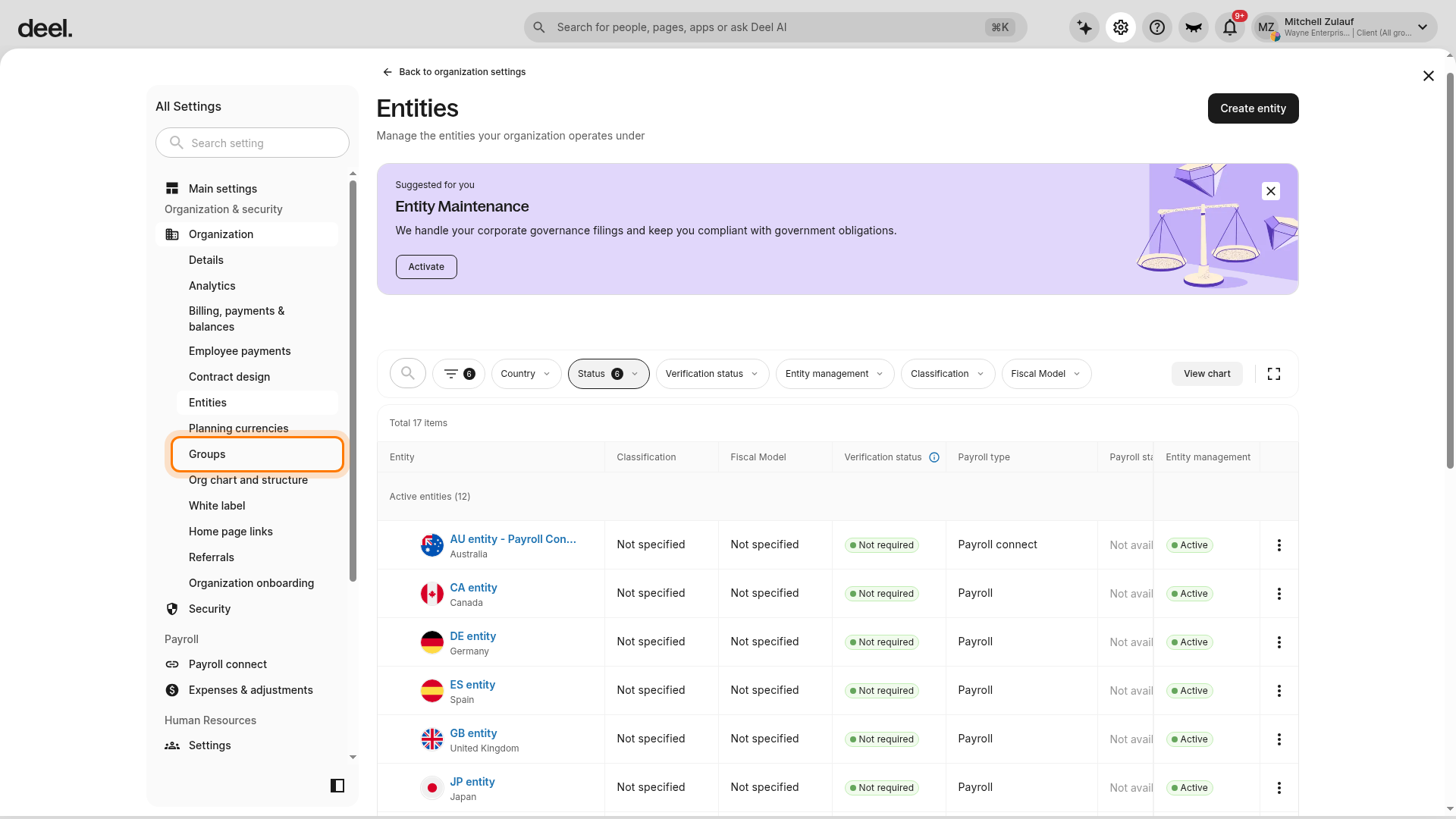The image size is (1456, 819).
Task: Click the global Deel search bar
Action: coord(775,27)
